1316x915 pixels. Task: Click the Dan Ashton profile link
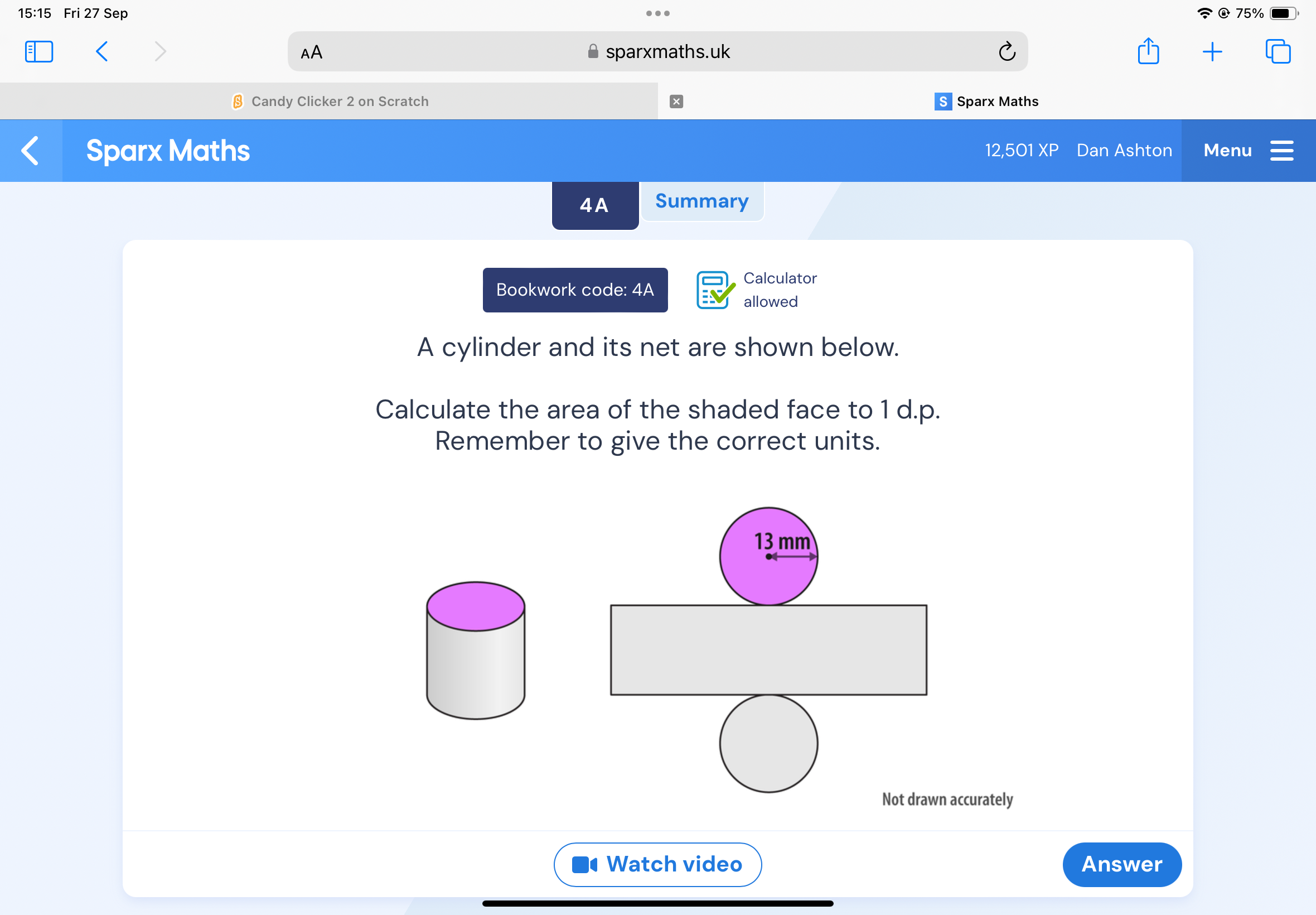coord(1123,150)
